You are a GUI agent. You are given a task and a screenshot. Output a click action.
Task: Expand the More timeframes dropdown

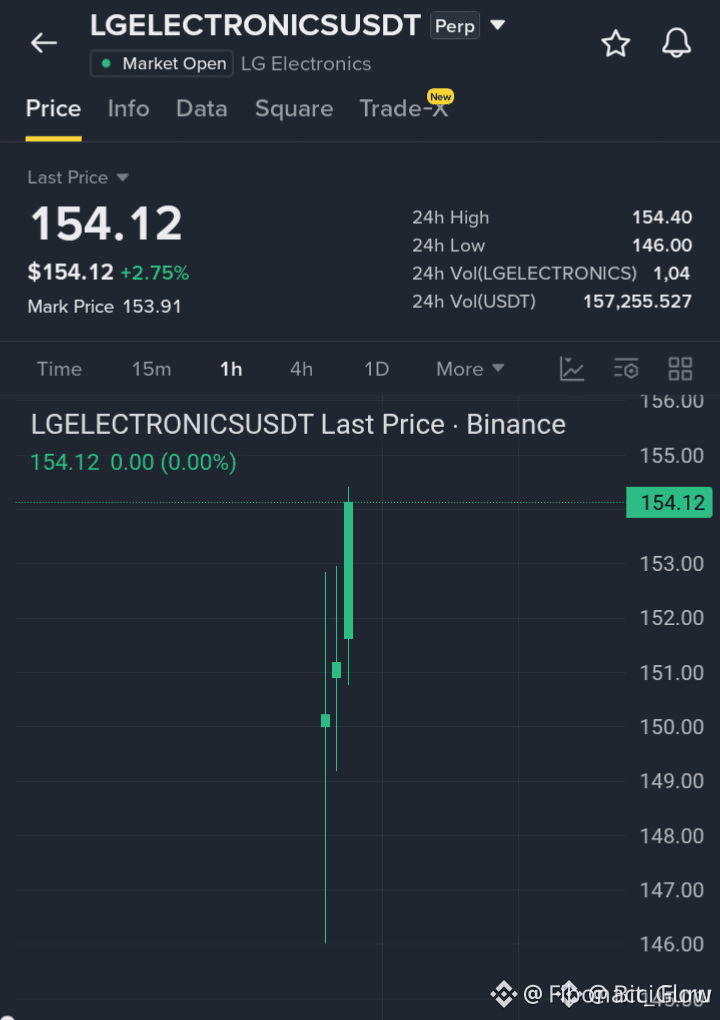pos(470,369)
